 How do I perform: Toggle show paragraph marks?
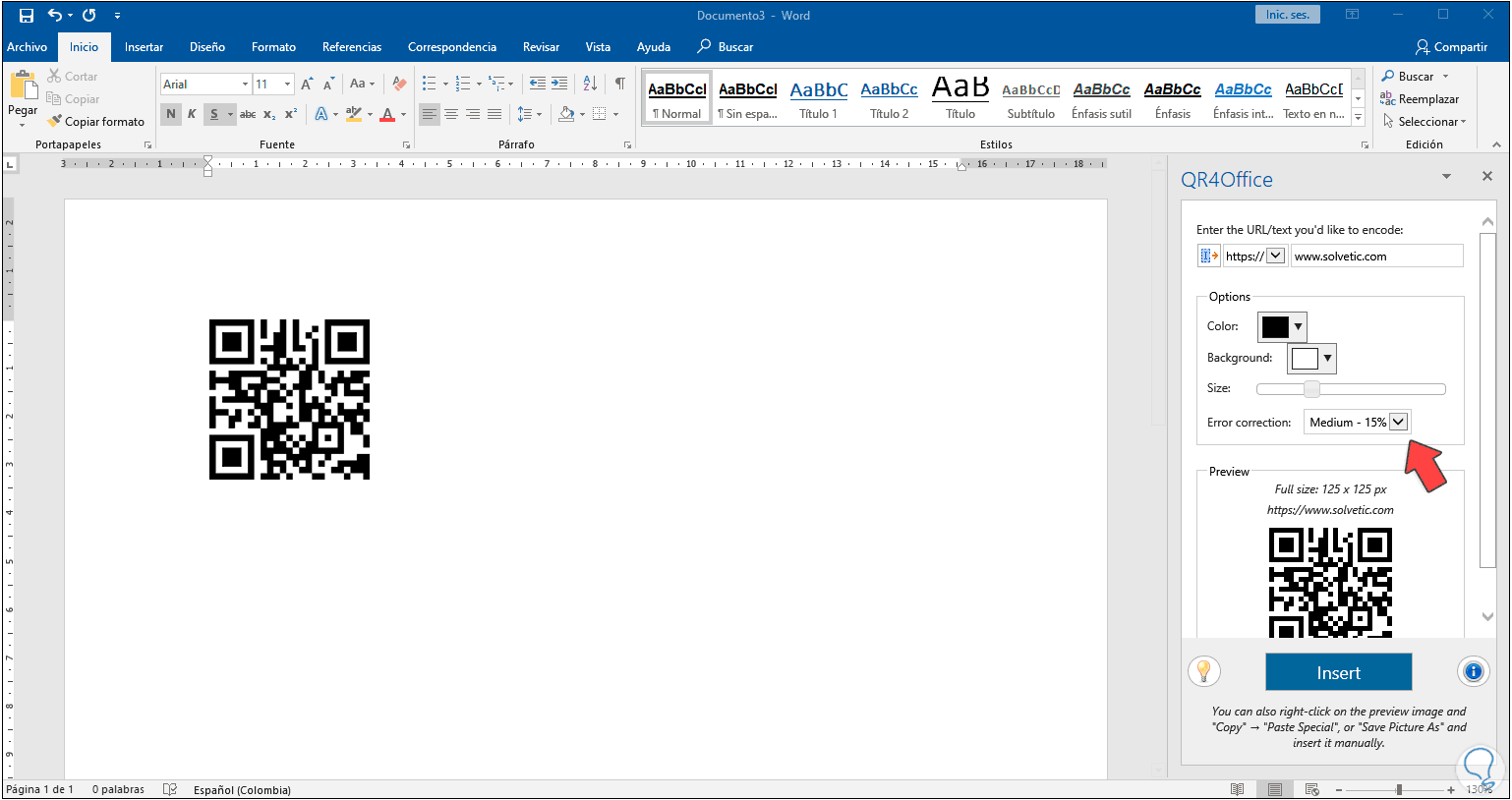pos(619,85)
